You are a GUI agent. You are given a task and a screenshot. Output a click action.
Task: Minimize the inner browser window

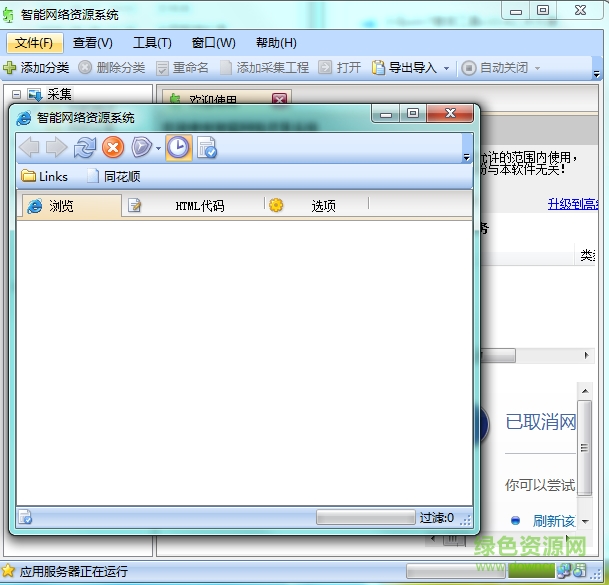[386, 114]
